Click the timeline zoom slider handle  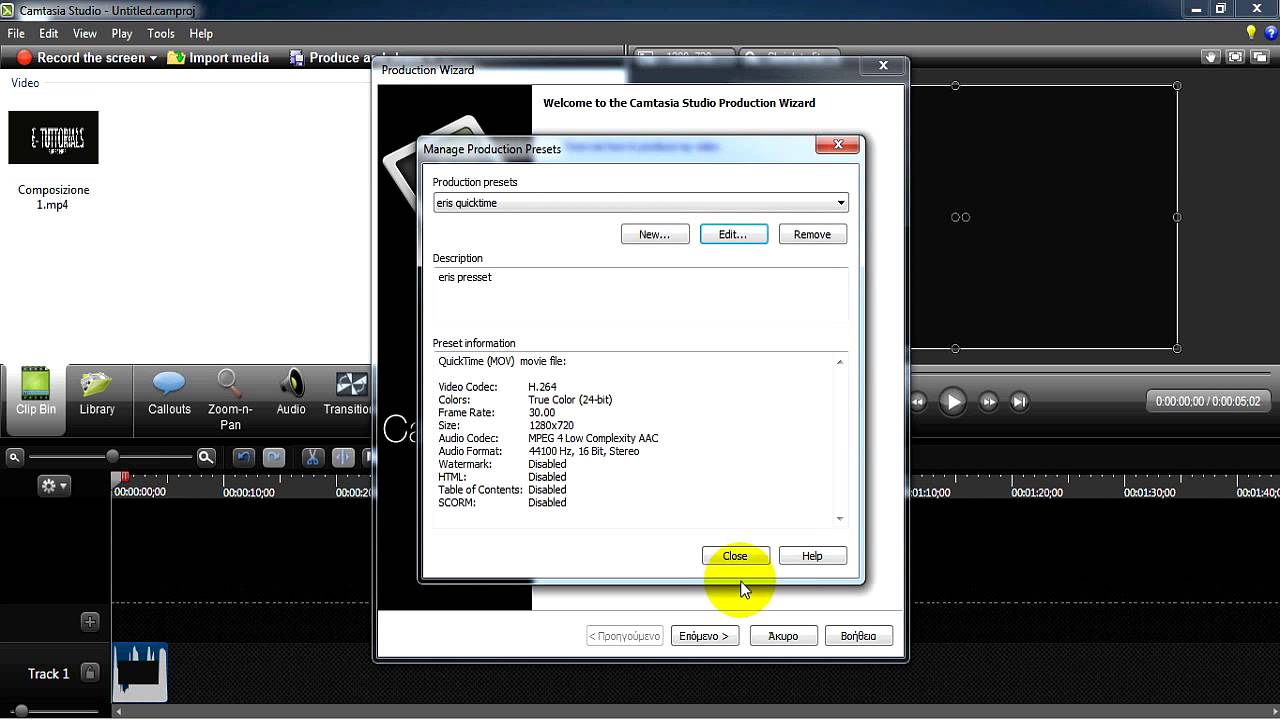click(113, 456)
